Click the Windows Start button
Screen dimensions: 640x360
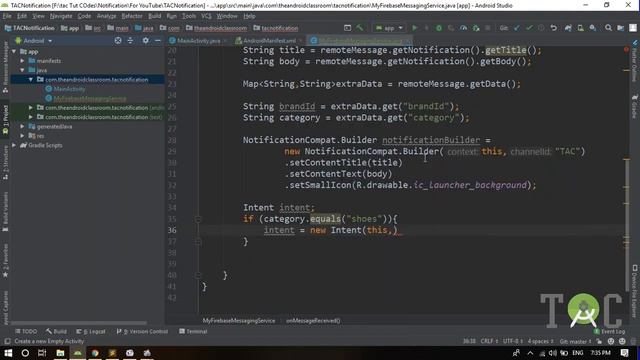[x=8, y=353]
